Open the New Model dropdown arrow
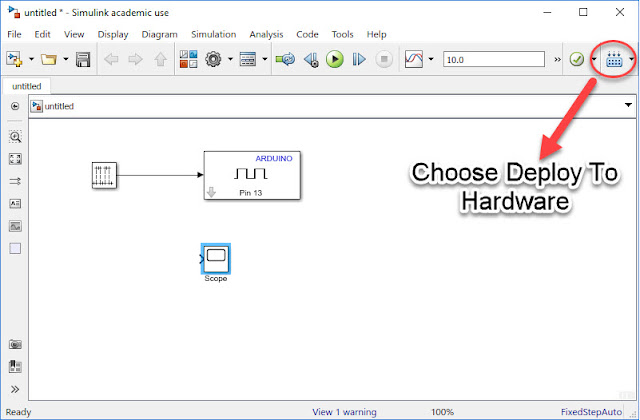Screen dimensions: 640x420 point(31,60)
